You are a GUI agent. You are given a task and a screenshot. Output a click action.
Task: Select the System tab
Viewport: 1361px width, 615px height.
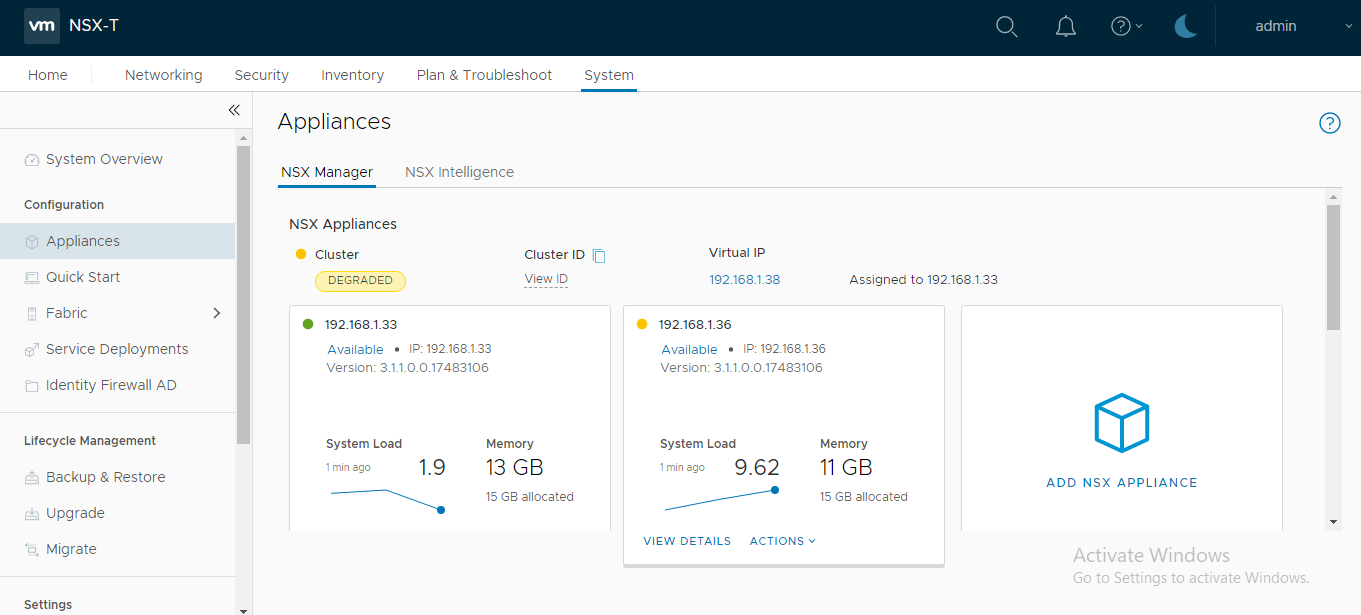609,75
